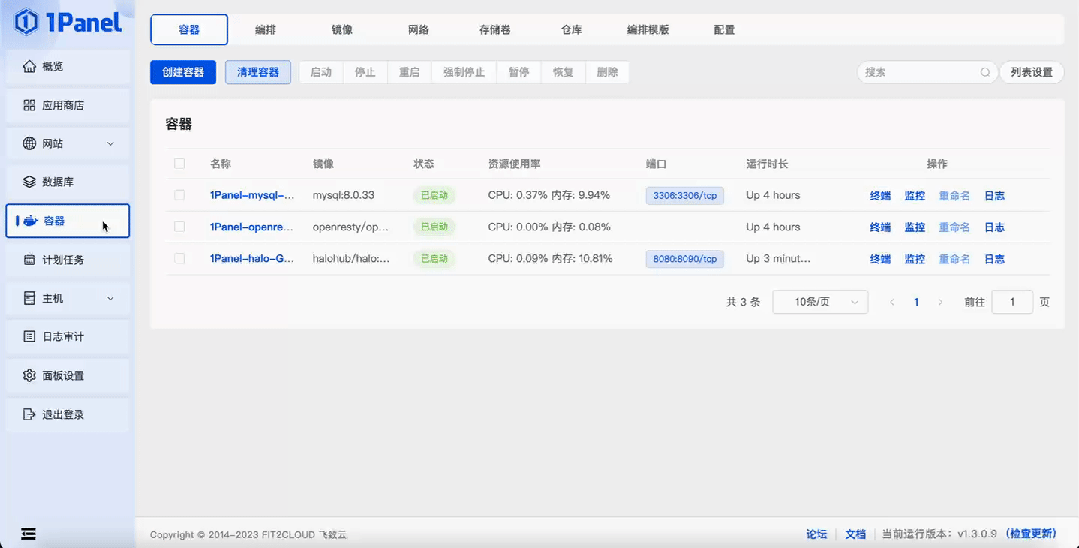Switch to the 镜像 tab

[342, 30]
